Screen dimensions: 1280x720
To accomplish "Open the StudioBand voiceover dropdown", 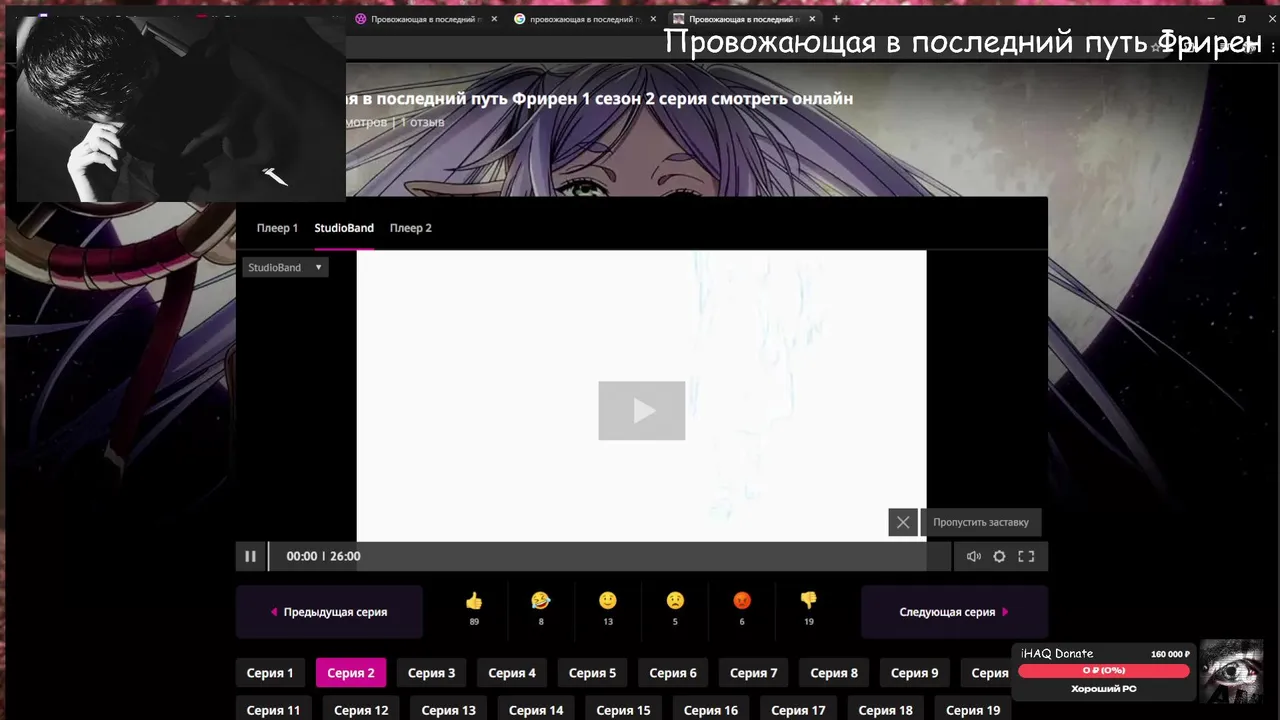I will click(x=285, y=267).
